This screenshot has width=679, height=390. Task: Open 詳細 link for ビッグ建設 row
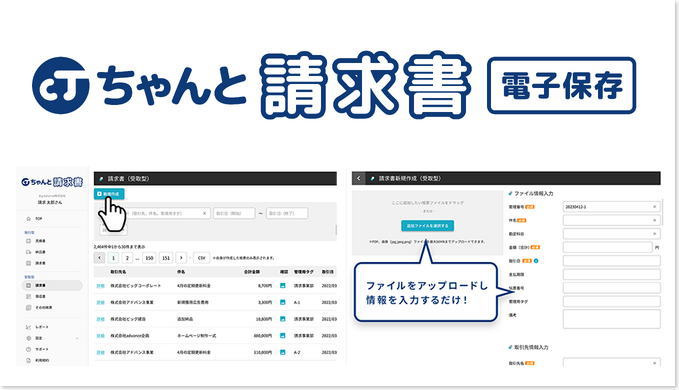(x=100, y=319)
